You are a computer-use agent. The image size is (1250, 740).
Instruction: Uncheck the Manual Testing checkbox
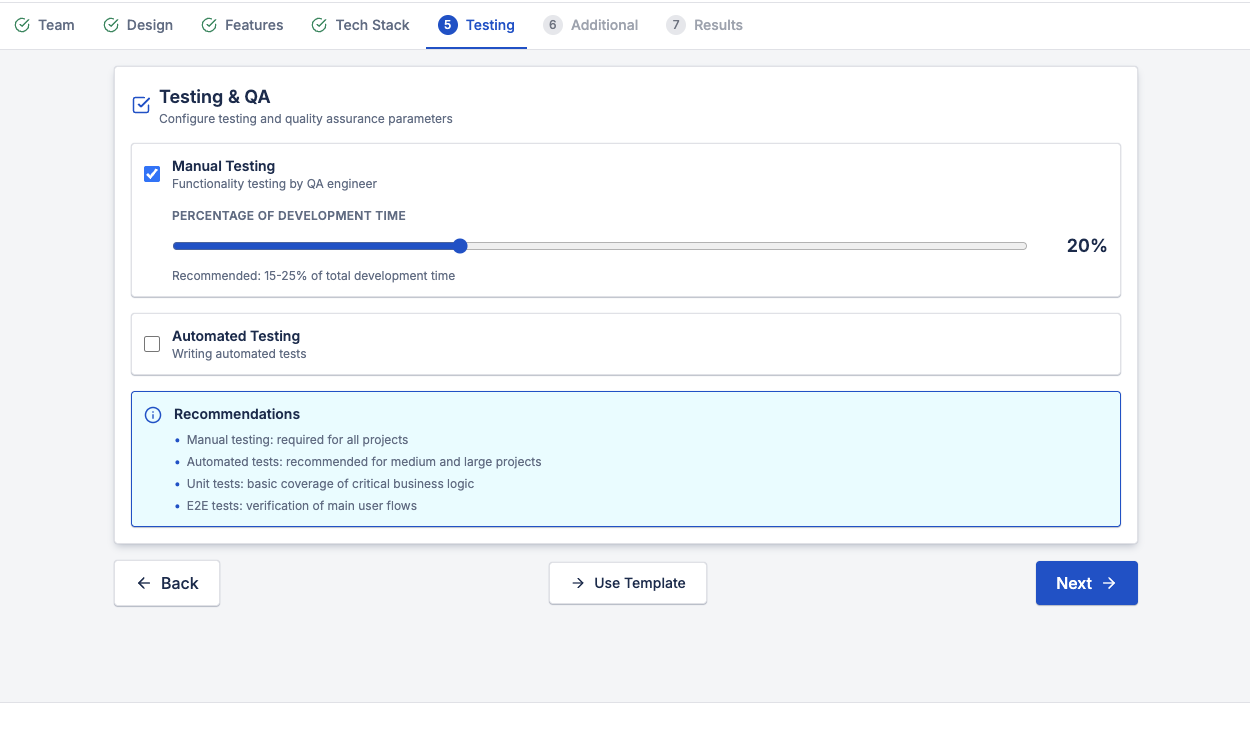coord(152,173)
